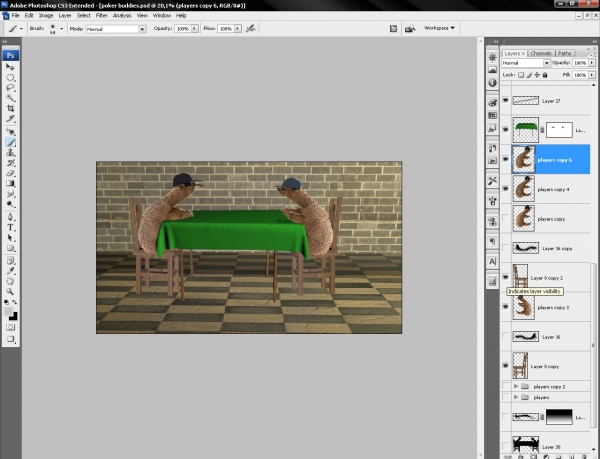Click the foreground color swatch
This screenshot has height=459, width=600.
click(x=8, y=312)
